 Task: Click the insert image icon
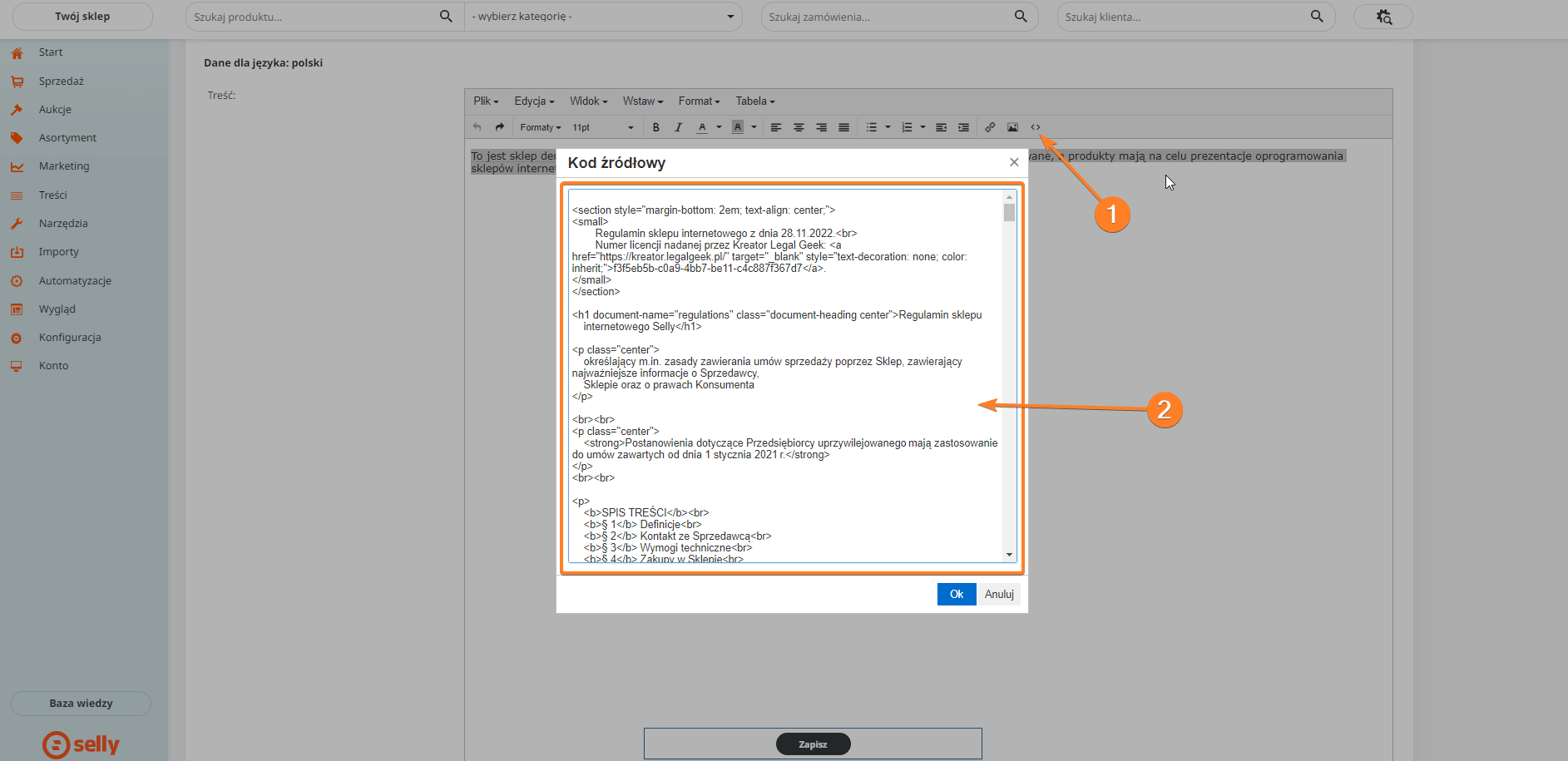click(1012, 127)
